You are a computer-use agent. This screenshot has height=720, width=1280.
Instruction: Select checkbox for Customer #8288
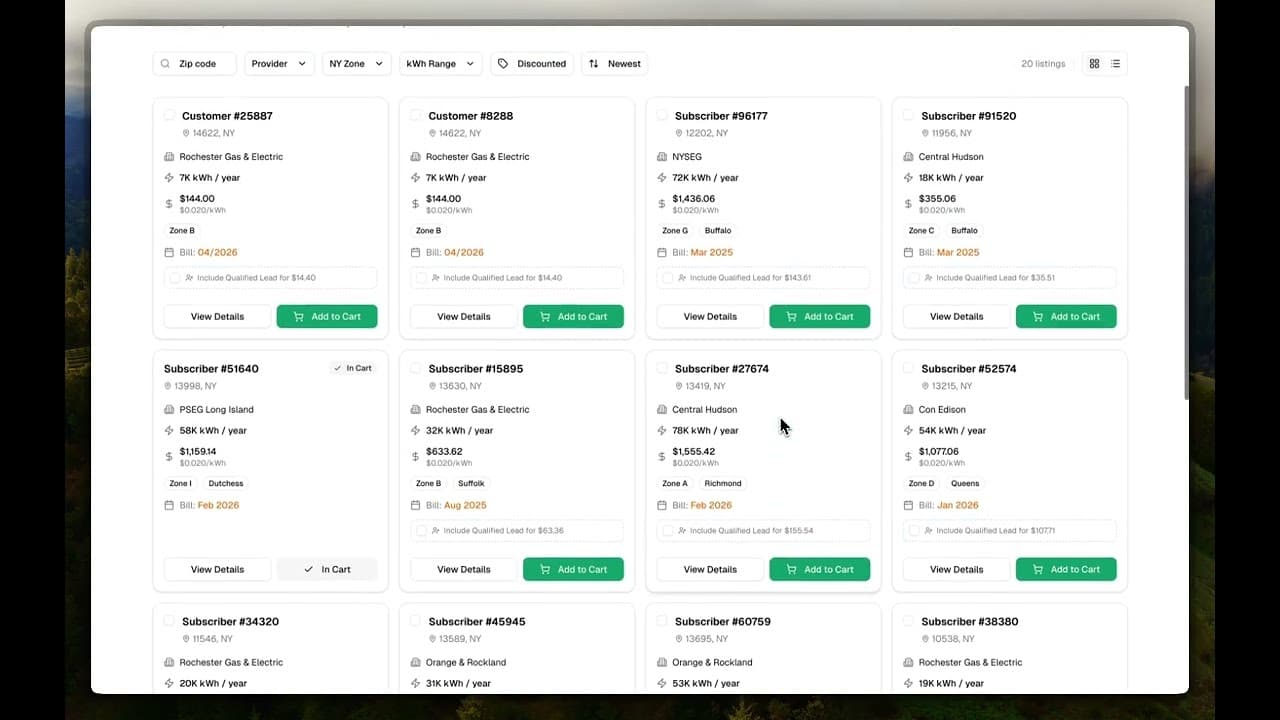click(x=415, y=115)
